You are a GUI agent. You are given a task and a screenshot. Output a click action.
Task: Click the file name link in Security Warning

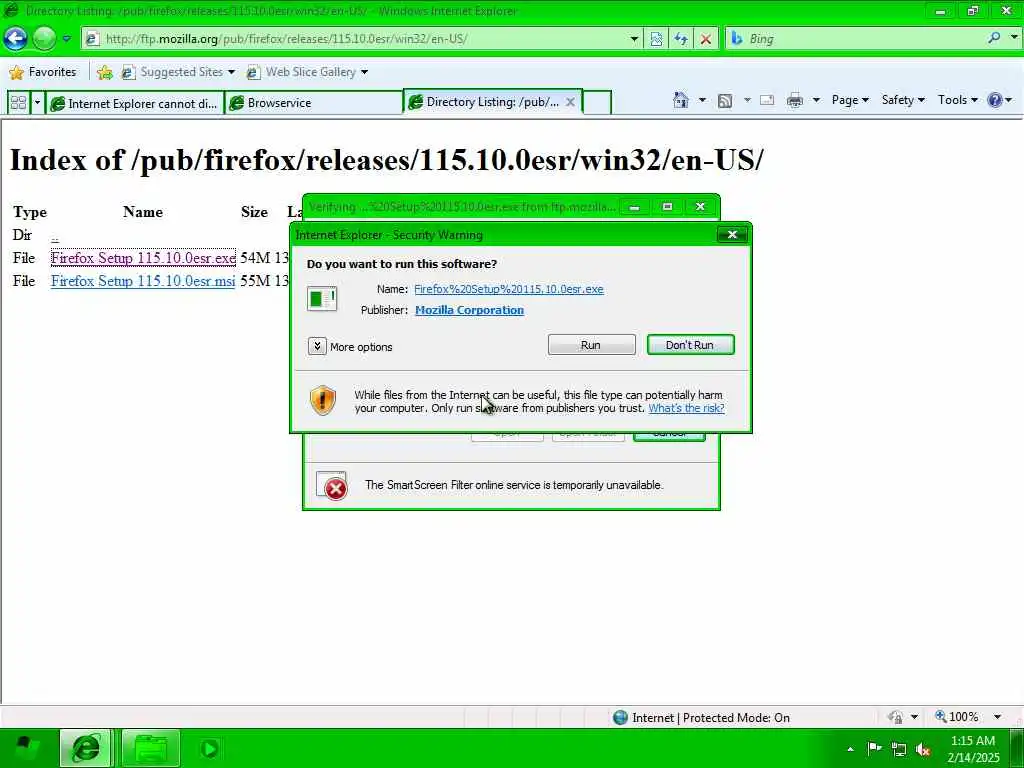[509, 289]
